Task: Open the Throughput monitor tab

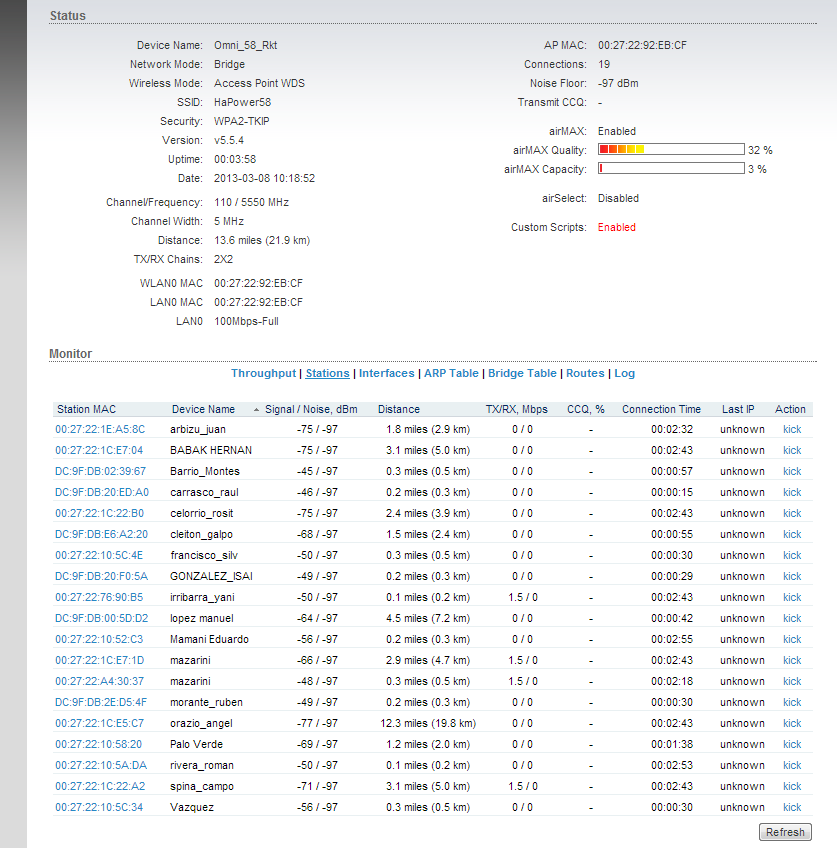Action: tap(263, 373)
